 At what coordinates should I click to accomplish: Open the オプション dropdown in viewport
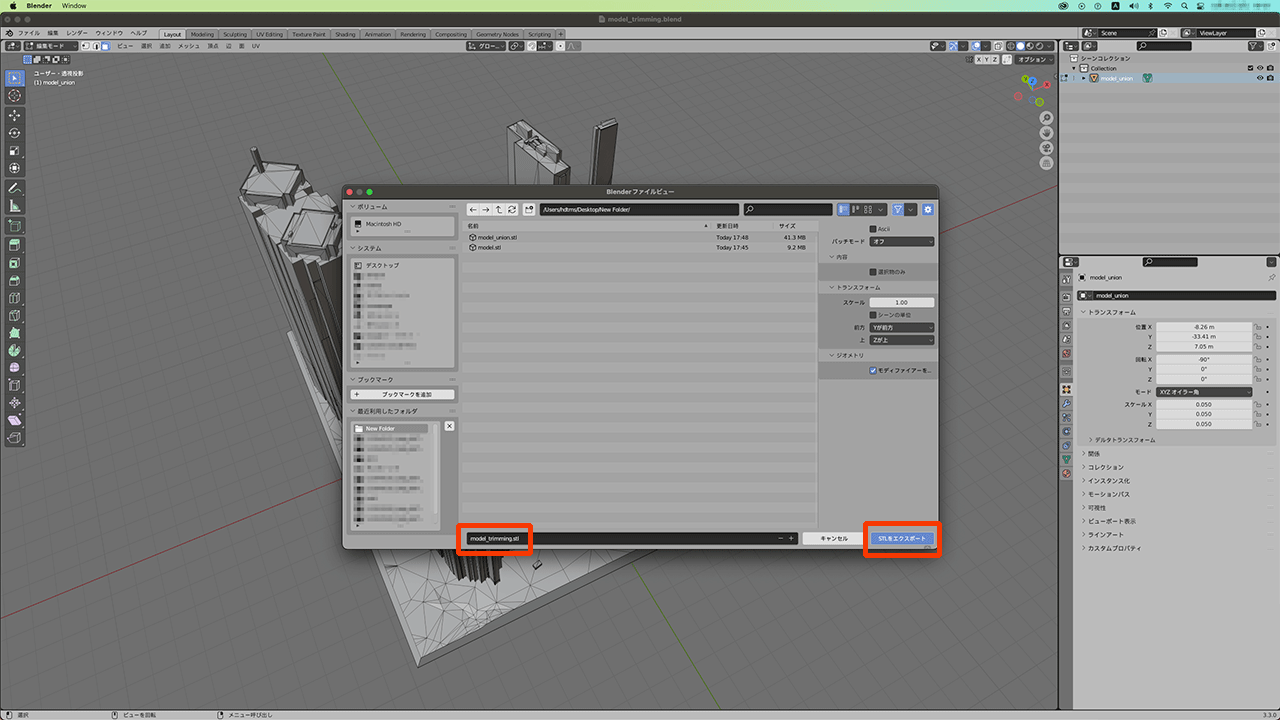1034,59
